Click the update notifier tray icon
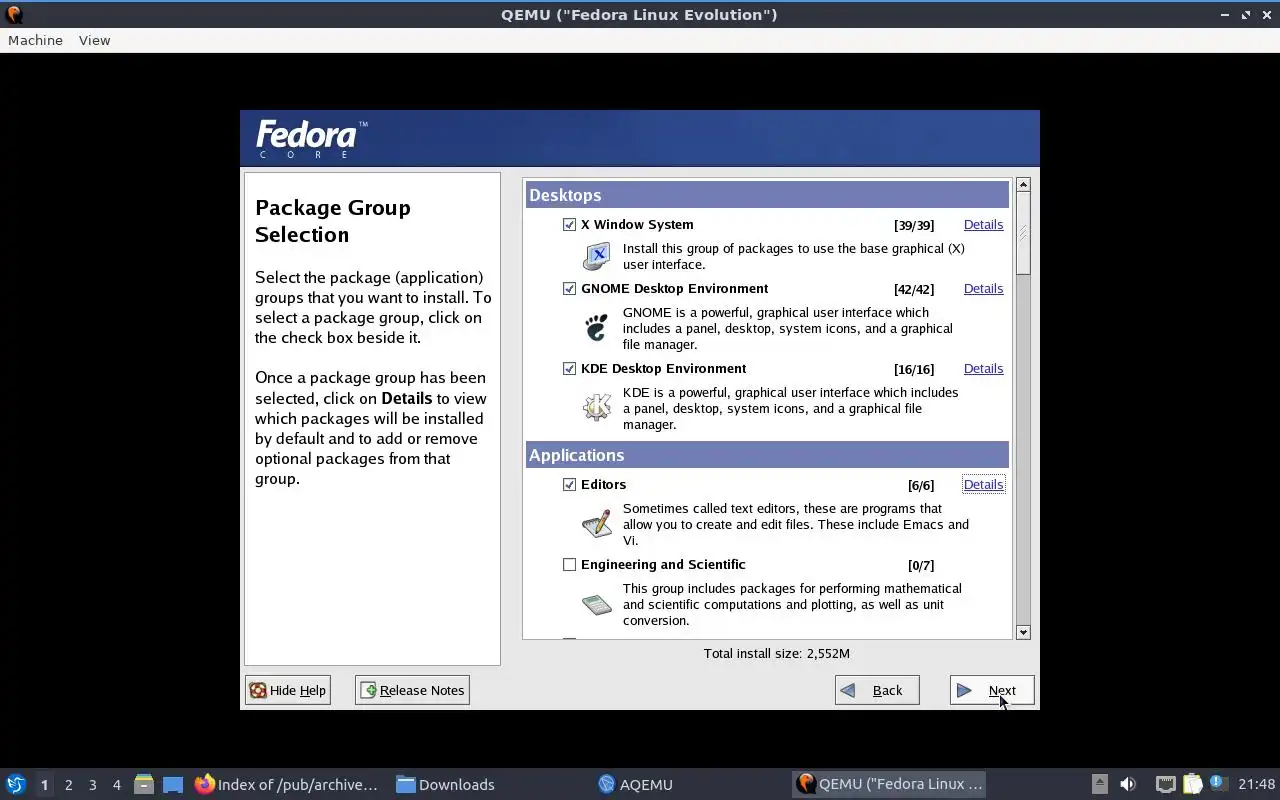This screenshot has width=1280, height=800. (x=1218, y=783)
